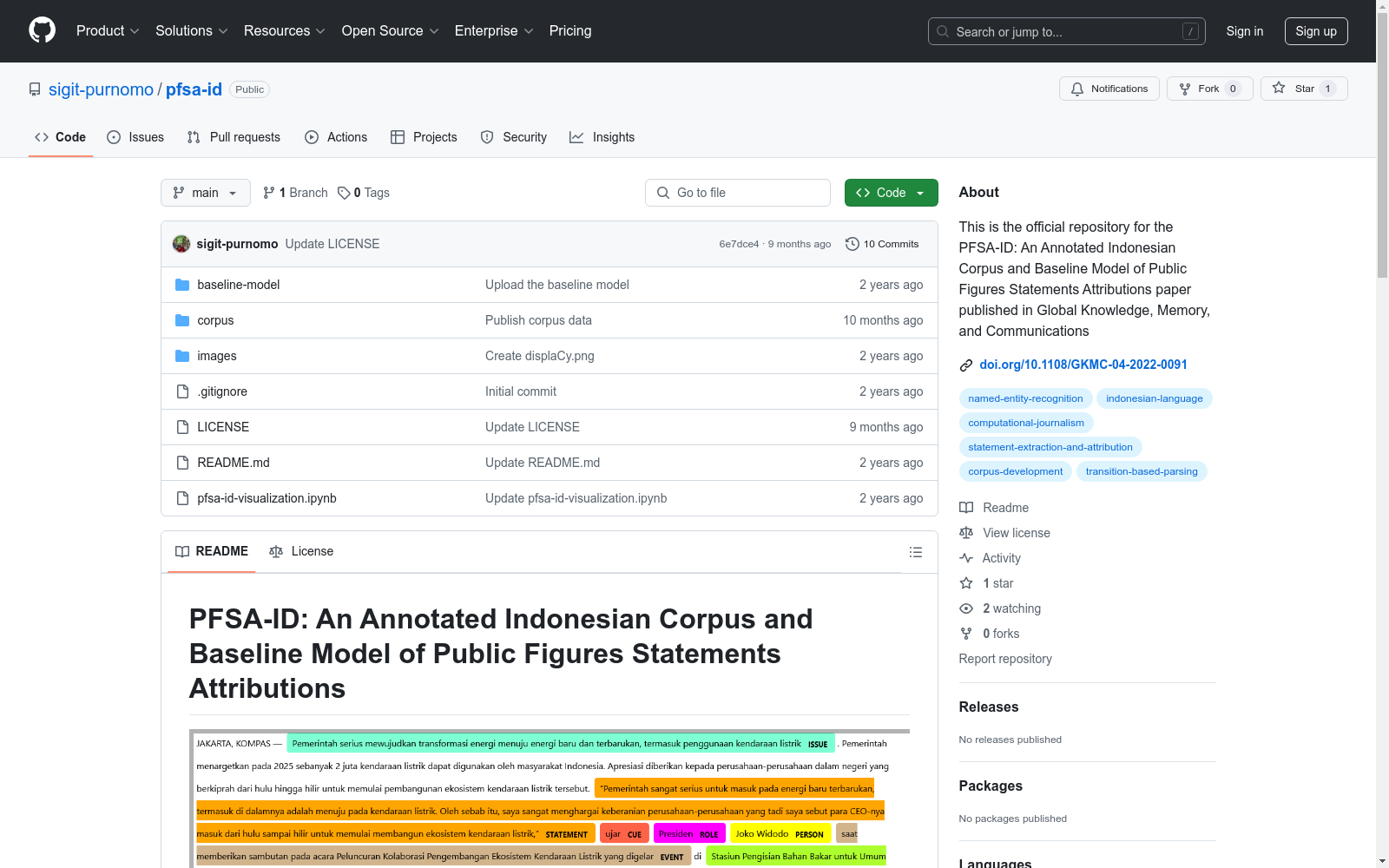Expand the green Code clone dropdown
The width and height of the screenshot is (1389, 868).
point(891,193)
